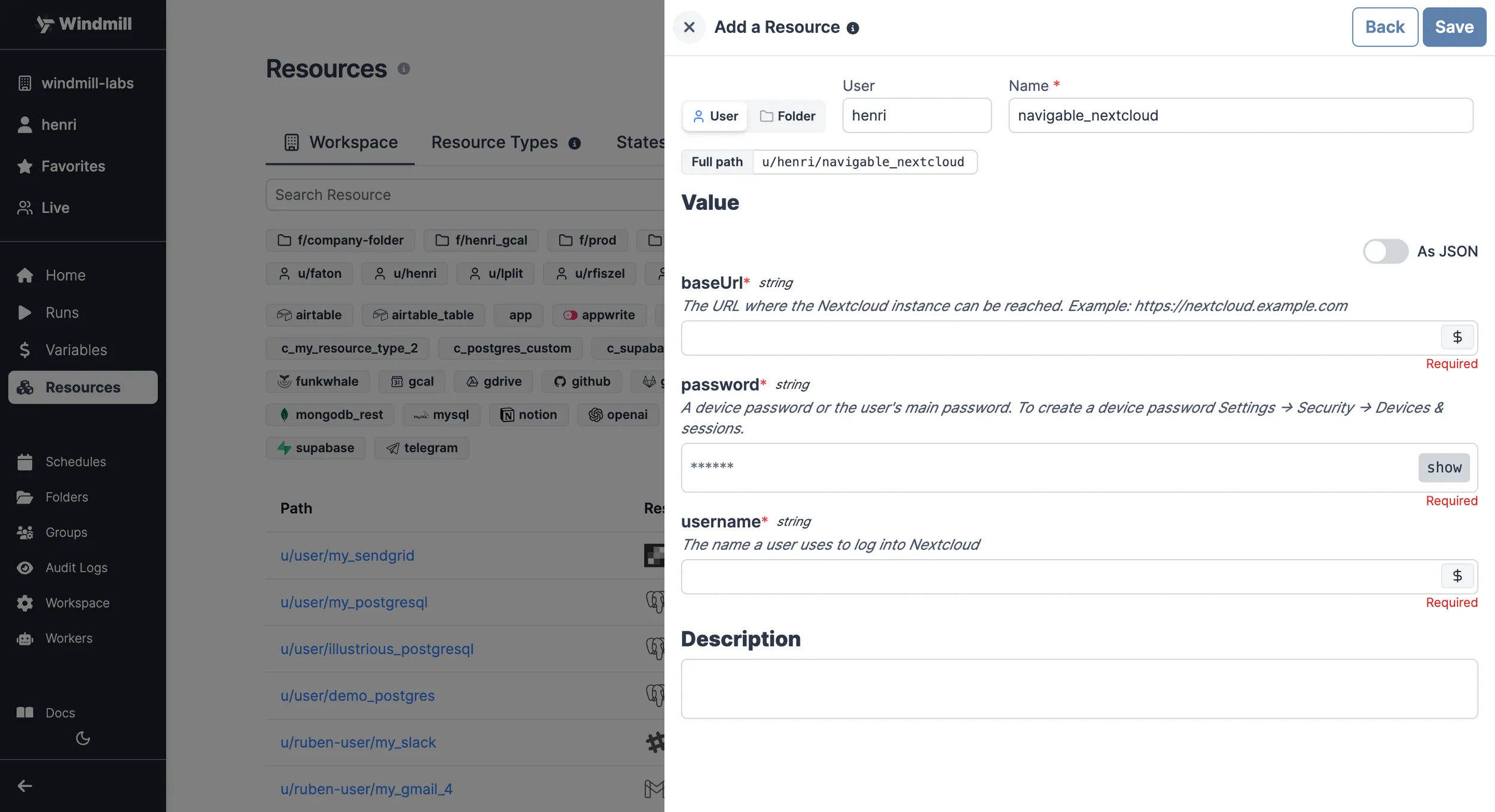Image resolution: width=1495 pixels, height=812 pixels.
Task: Toggle dark mode with the moon icon
Action: pos(83,738)
